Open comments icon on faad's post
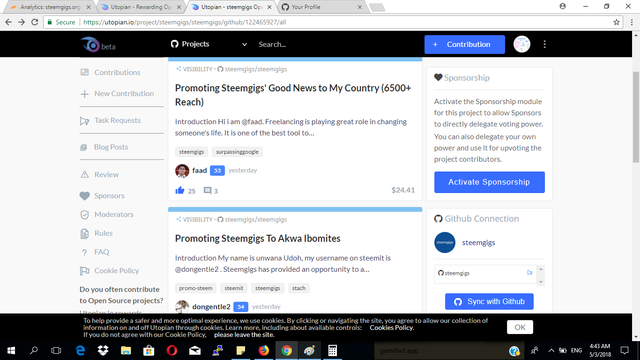Screen dimensions: 640x360 207,191
